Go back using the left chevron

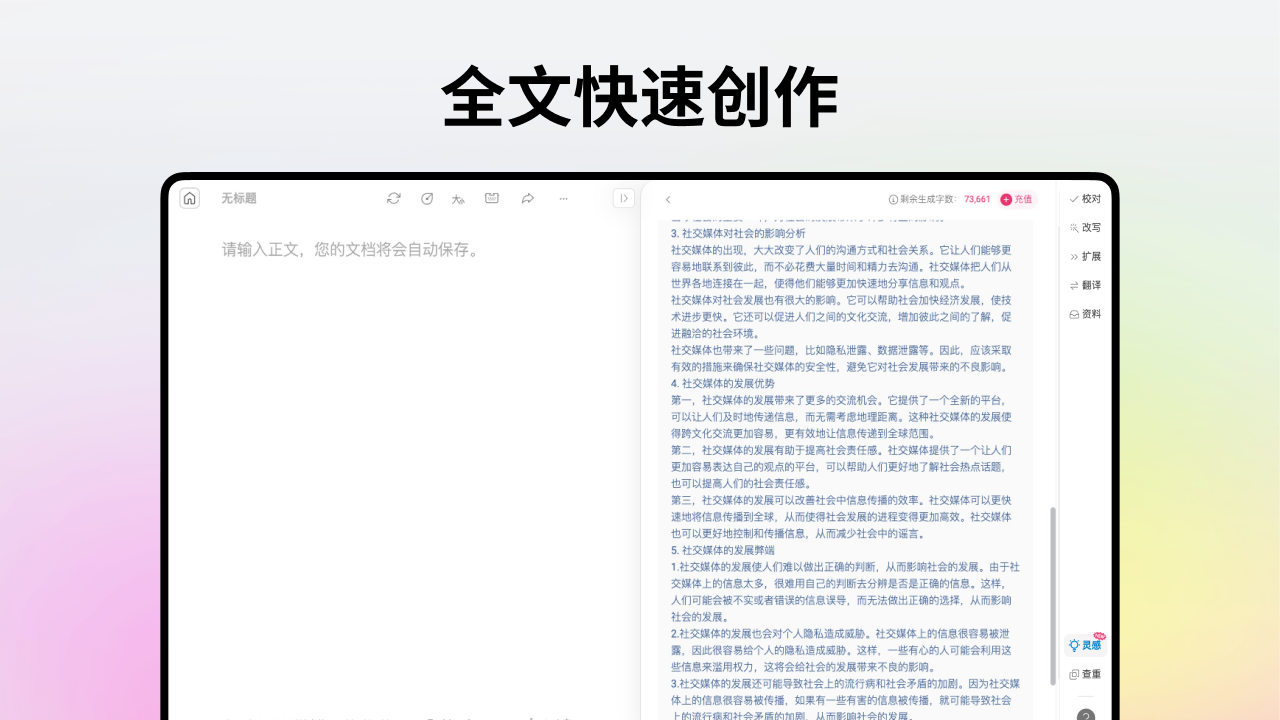[668, 199]
